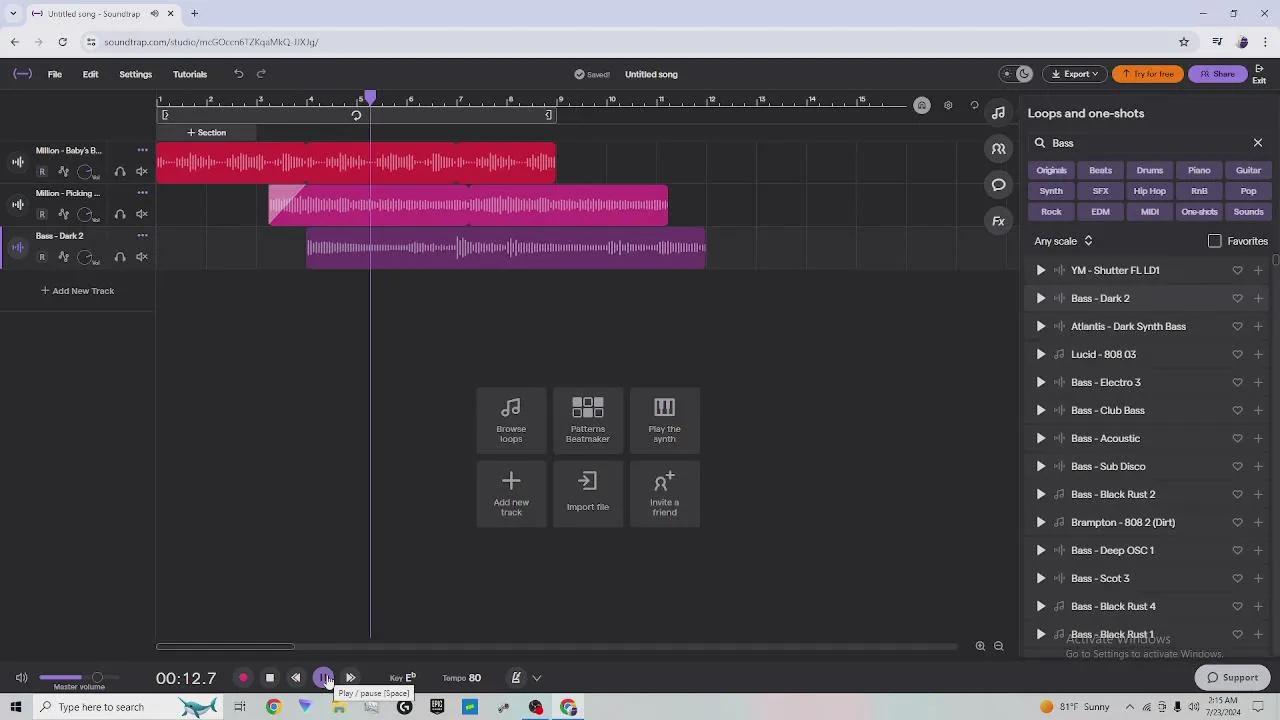Open the Fx effects panel icon

click(998, 221)
